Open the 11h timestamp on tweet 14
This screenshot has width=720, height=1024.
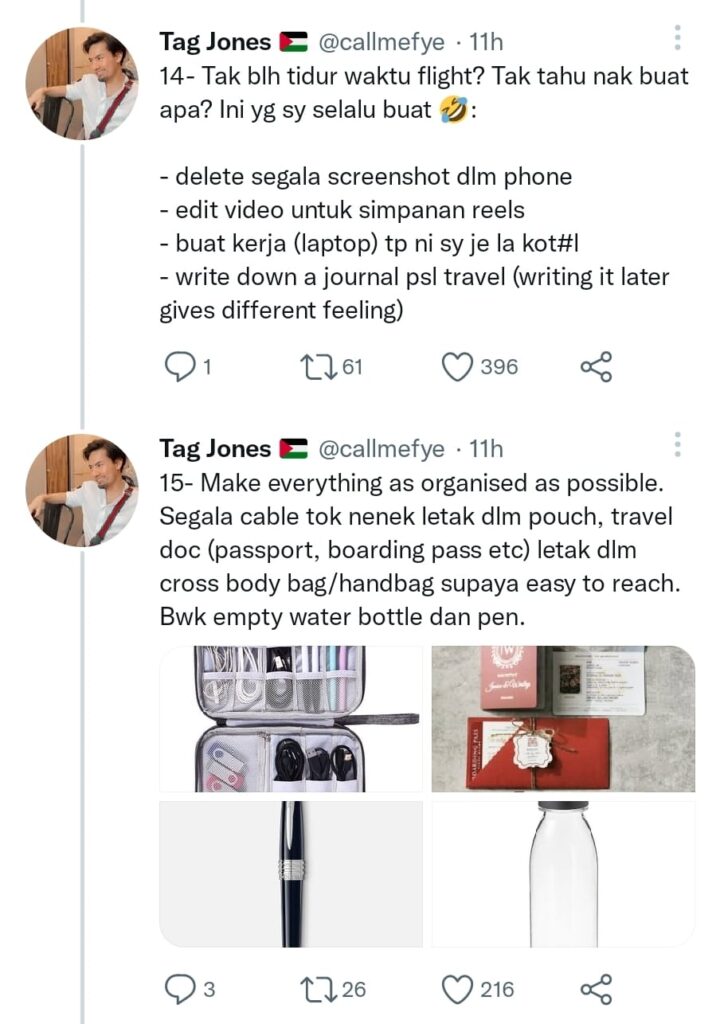pos(486,42)
